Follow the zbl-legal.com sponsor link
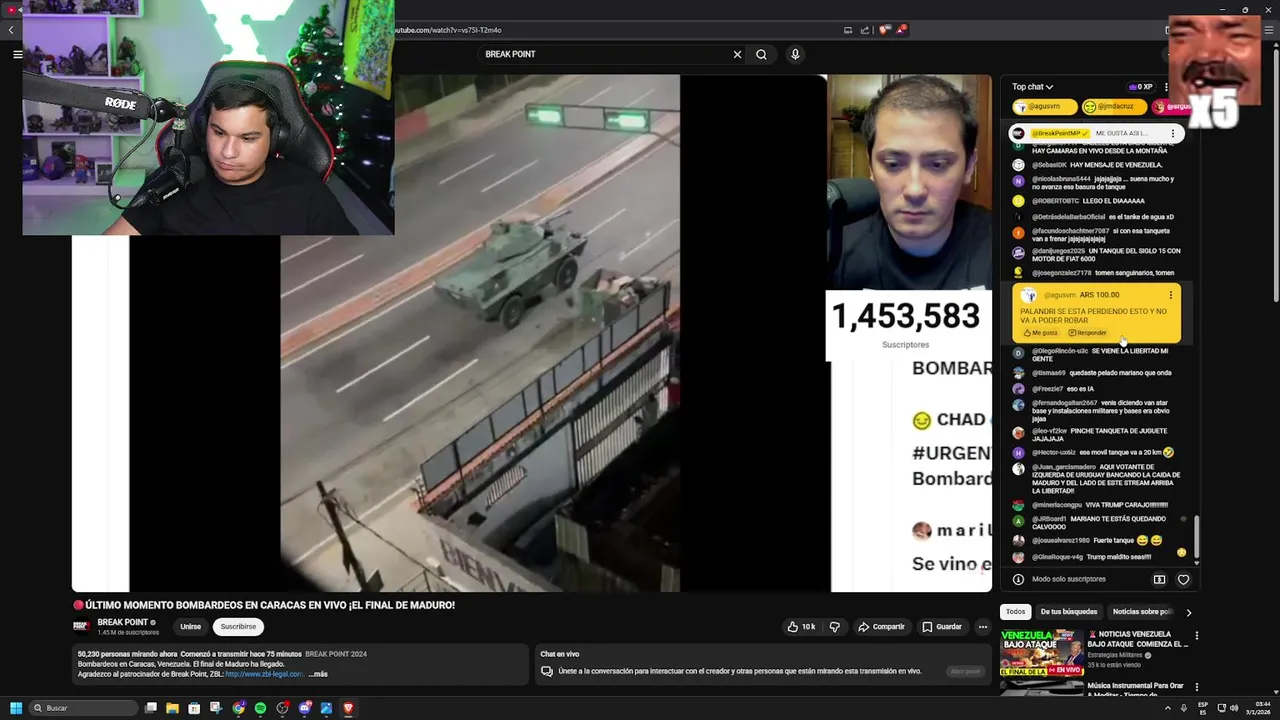Image resolution: width=1280 pixels, height=720 pixels. (x=265, y=674)
